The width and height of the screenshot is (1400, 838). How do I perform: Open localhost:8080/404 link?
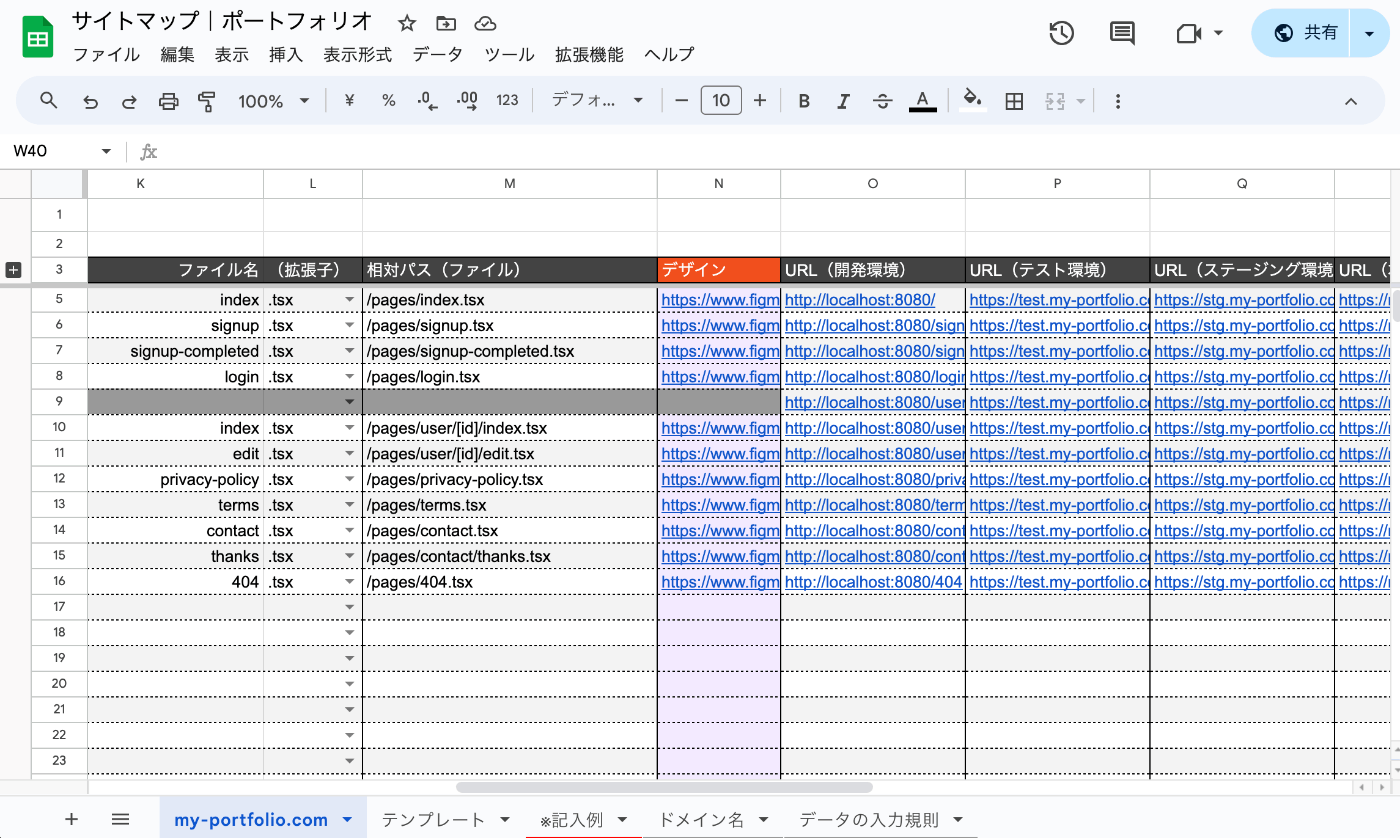click(x=873, y=582)
